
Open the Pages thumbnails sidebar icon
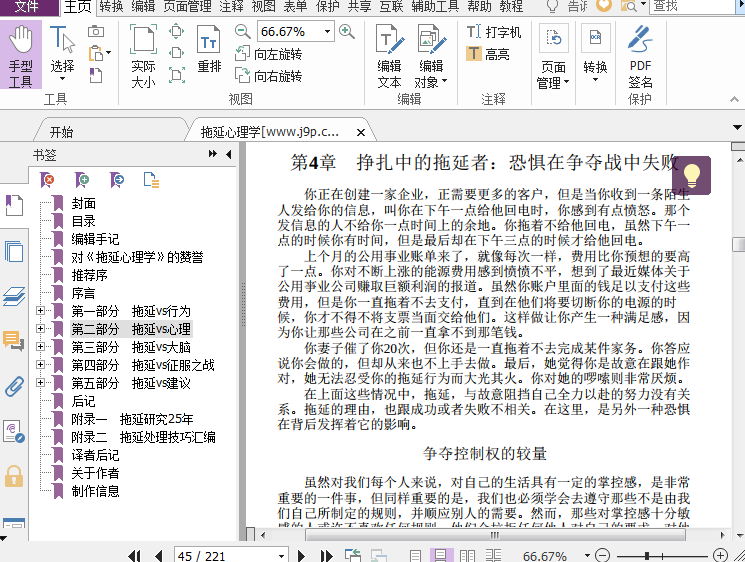[14, 251]
